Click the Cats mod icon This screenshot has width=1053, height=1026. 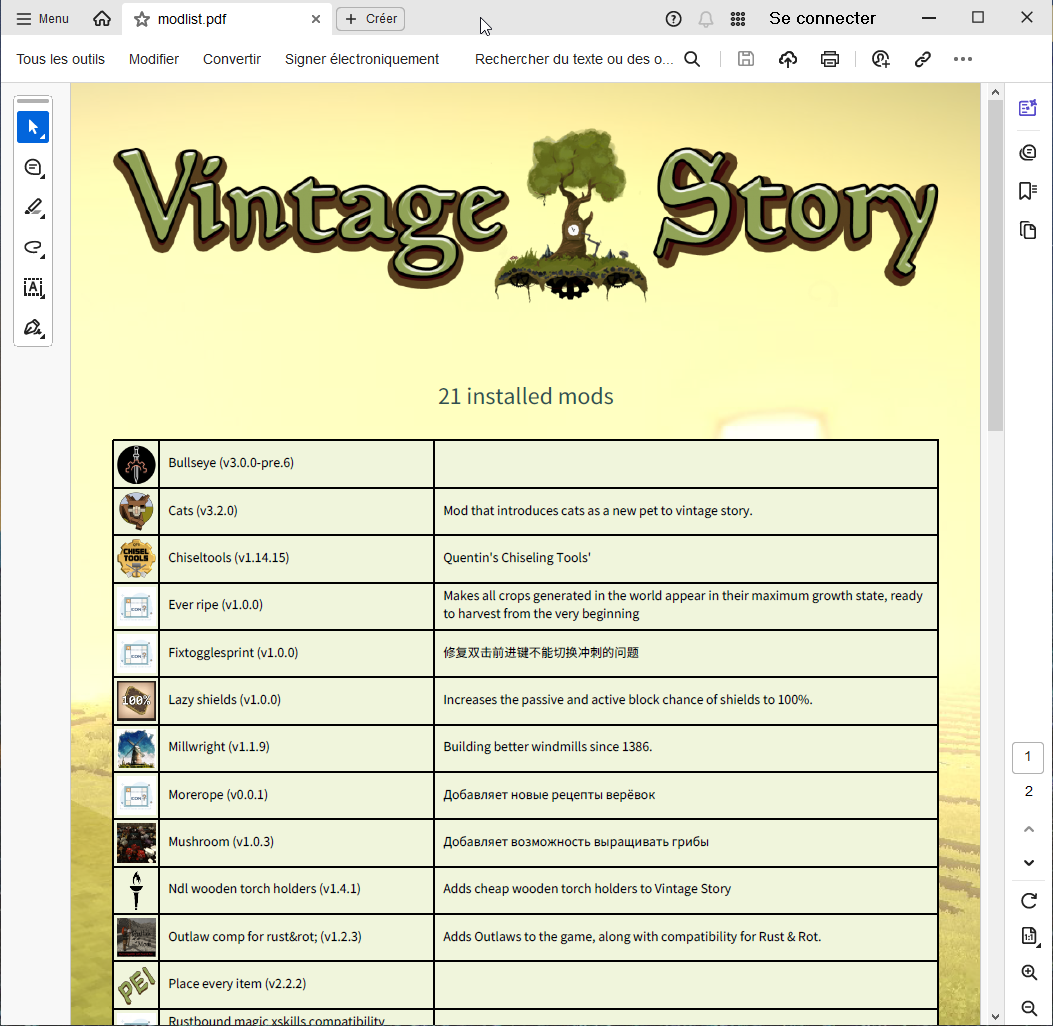[x=136, y=511]
